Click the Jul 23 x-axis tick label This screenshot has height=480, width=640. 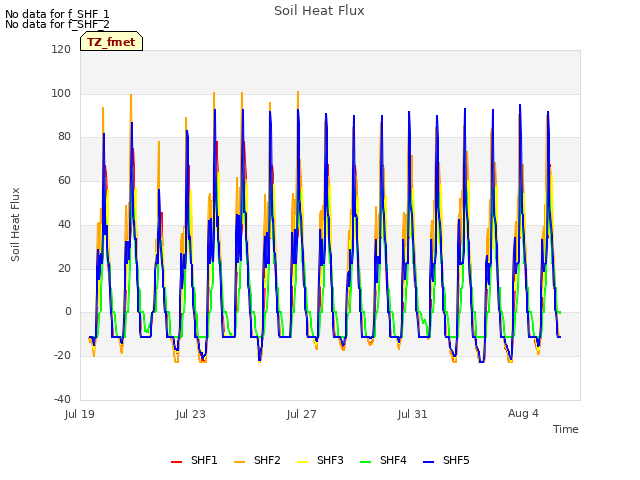tap(191, 414)
